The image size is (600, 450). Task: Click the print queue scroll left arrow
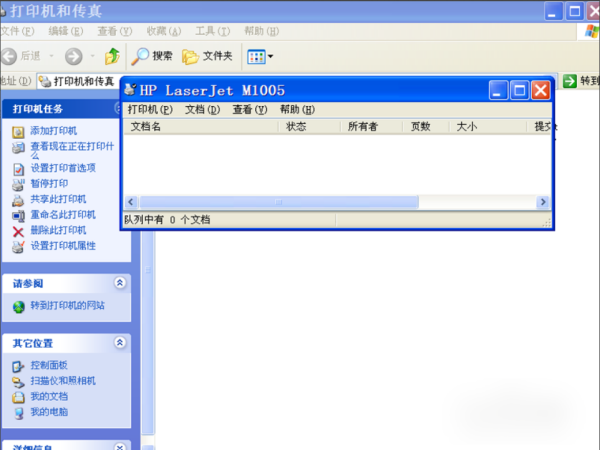pyautogui.click(x=131, y=202)
